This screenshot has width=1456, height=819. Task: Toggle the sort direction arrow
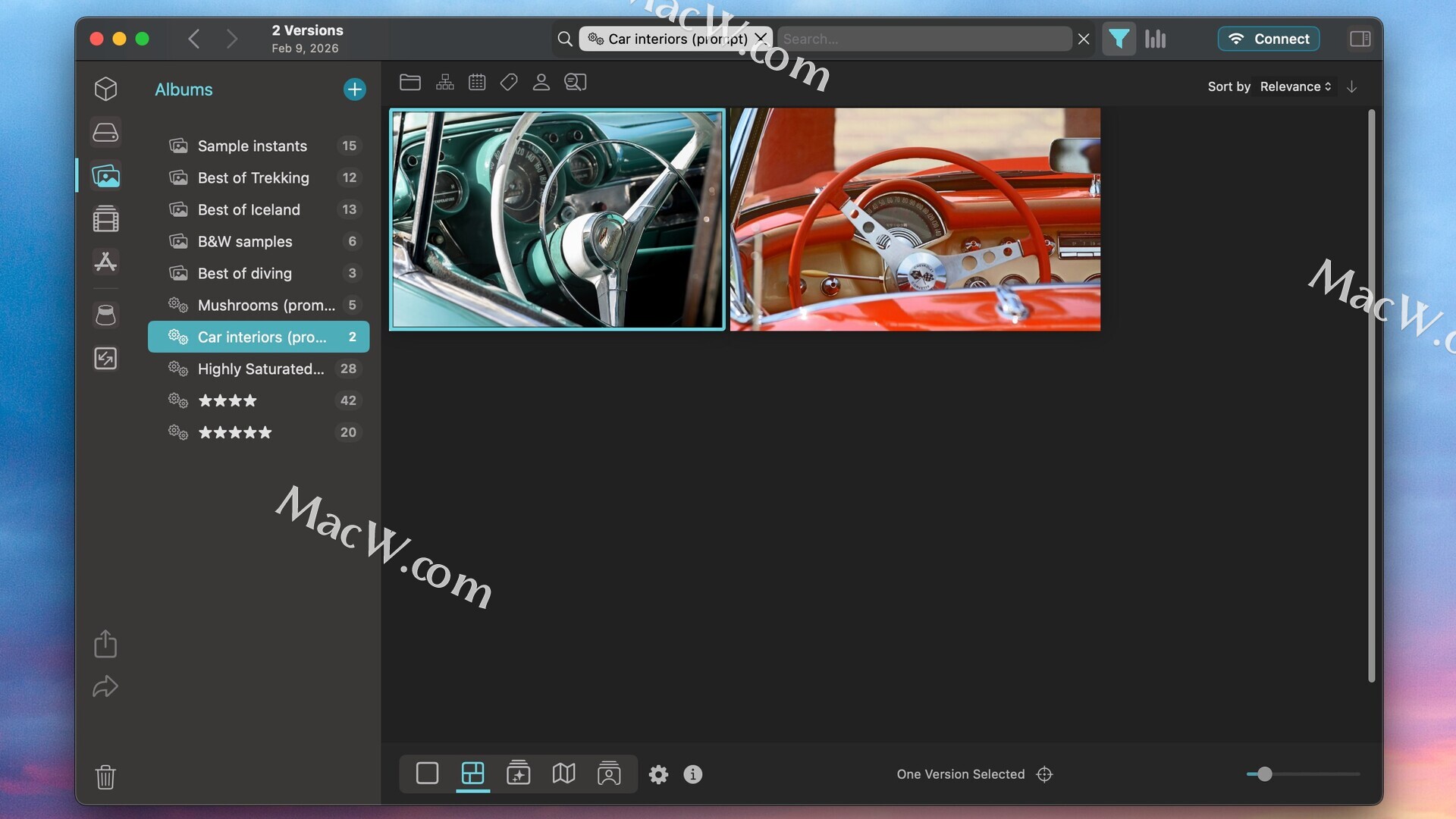coord(1351,86)
